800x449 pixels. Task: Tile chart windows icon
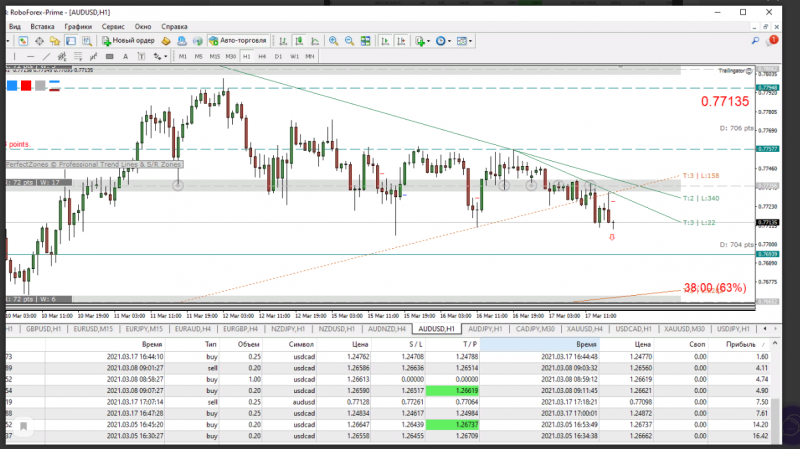point(366,41)
